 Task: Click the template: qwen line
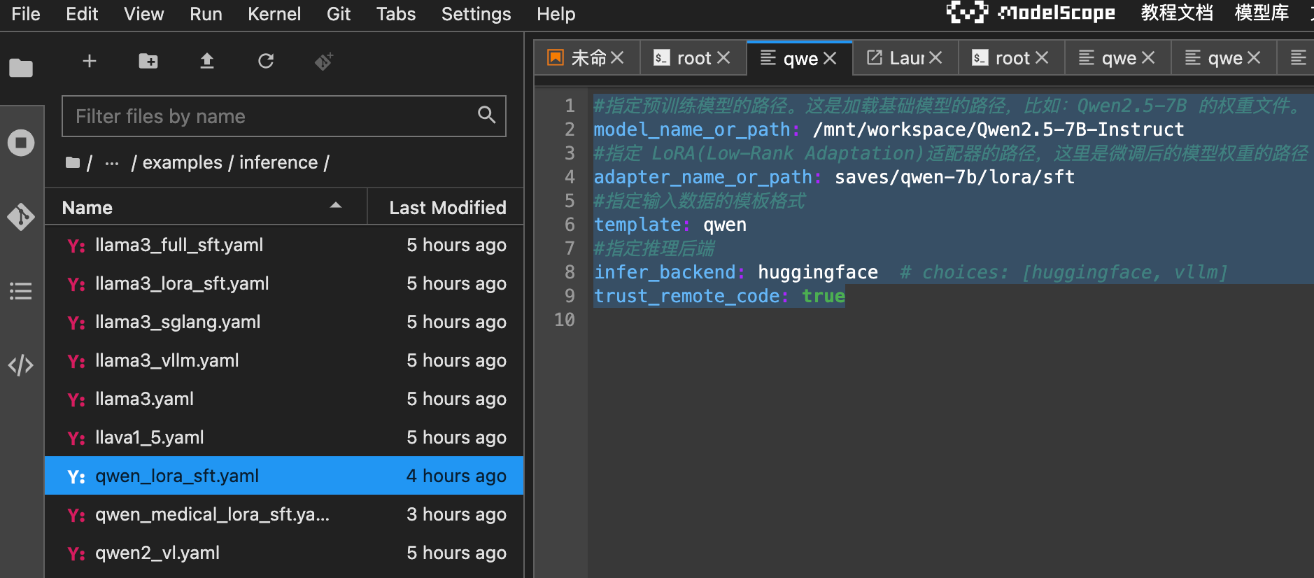click(x=670, y=225)
